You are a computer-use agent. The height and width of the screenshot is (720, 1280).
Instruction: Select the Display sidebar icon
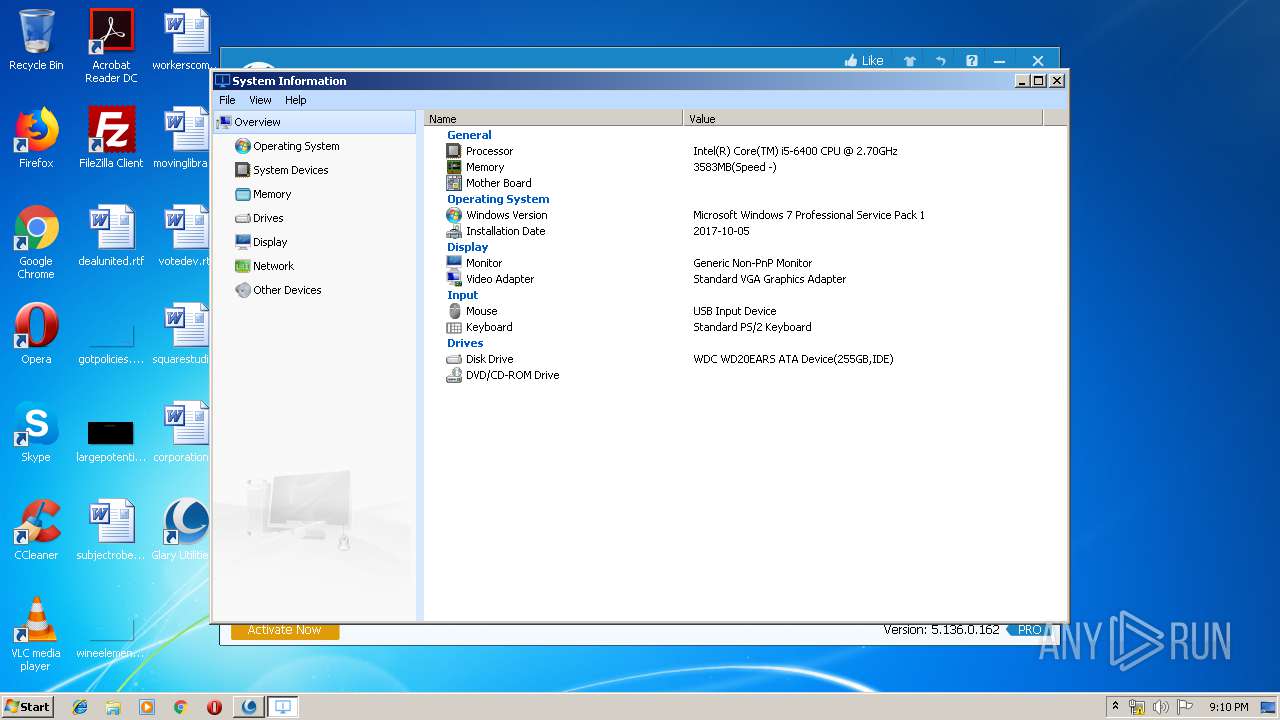point(243,242)
